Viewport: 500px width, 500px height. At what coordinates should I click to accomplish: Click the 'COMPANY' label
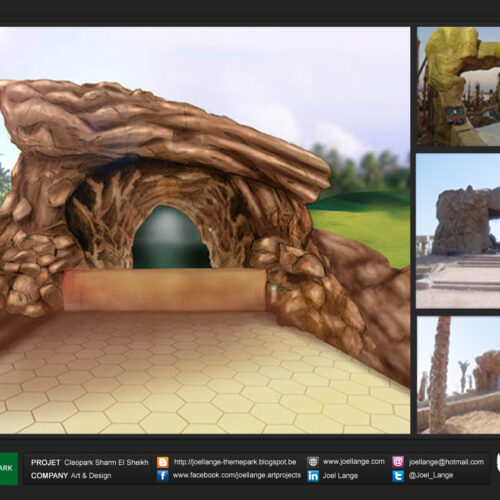[x=49, y=476]
